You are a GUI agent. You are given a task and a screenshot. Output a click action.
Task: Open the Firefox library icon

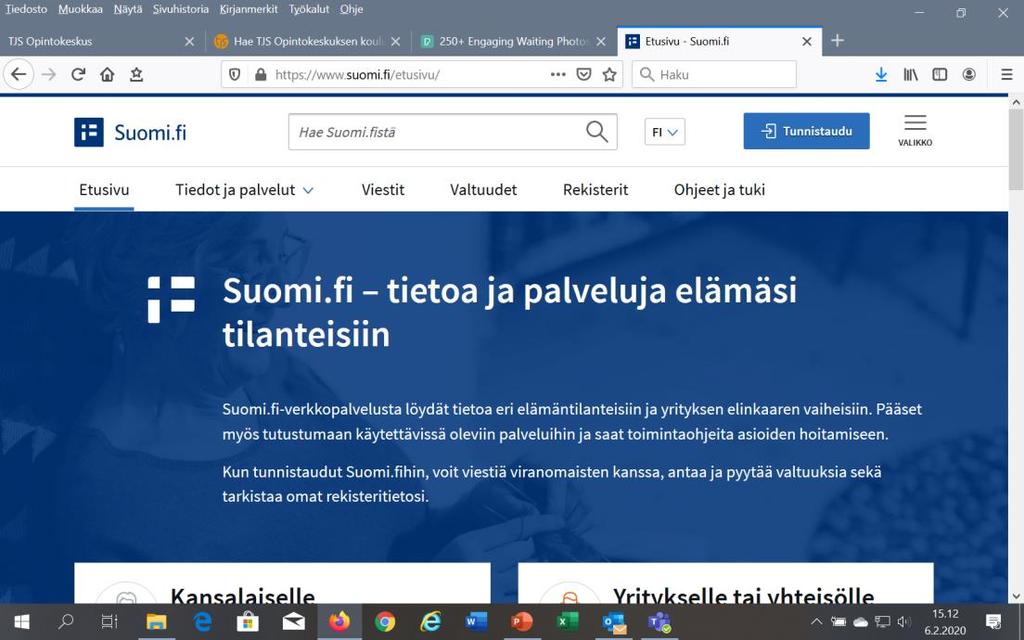click(x=910, y=74)
